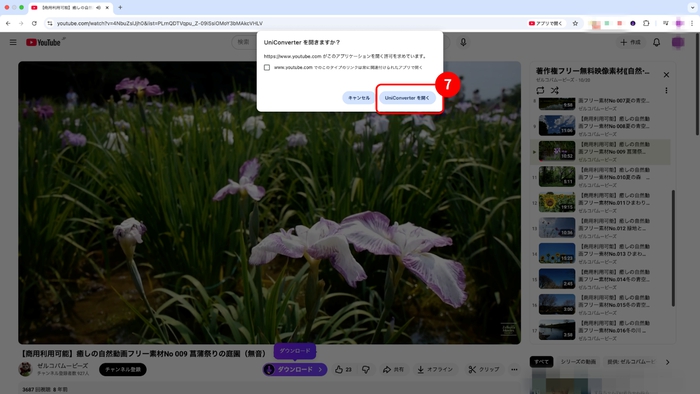
Task: Reload the page with the refresh icon
Action: (34, 23)
